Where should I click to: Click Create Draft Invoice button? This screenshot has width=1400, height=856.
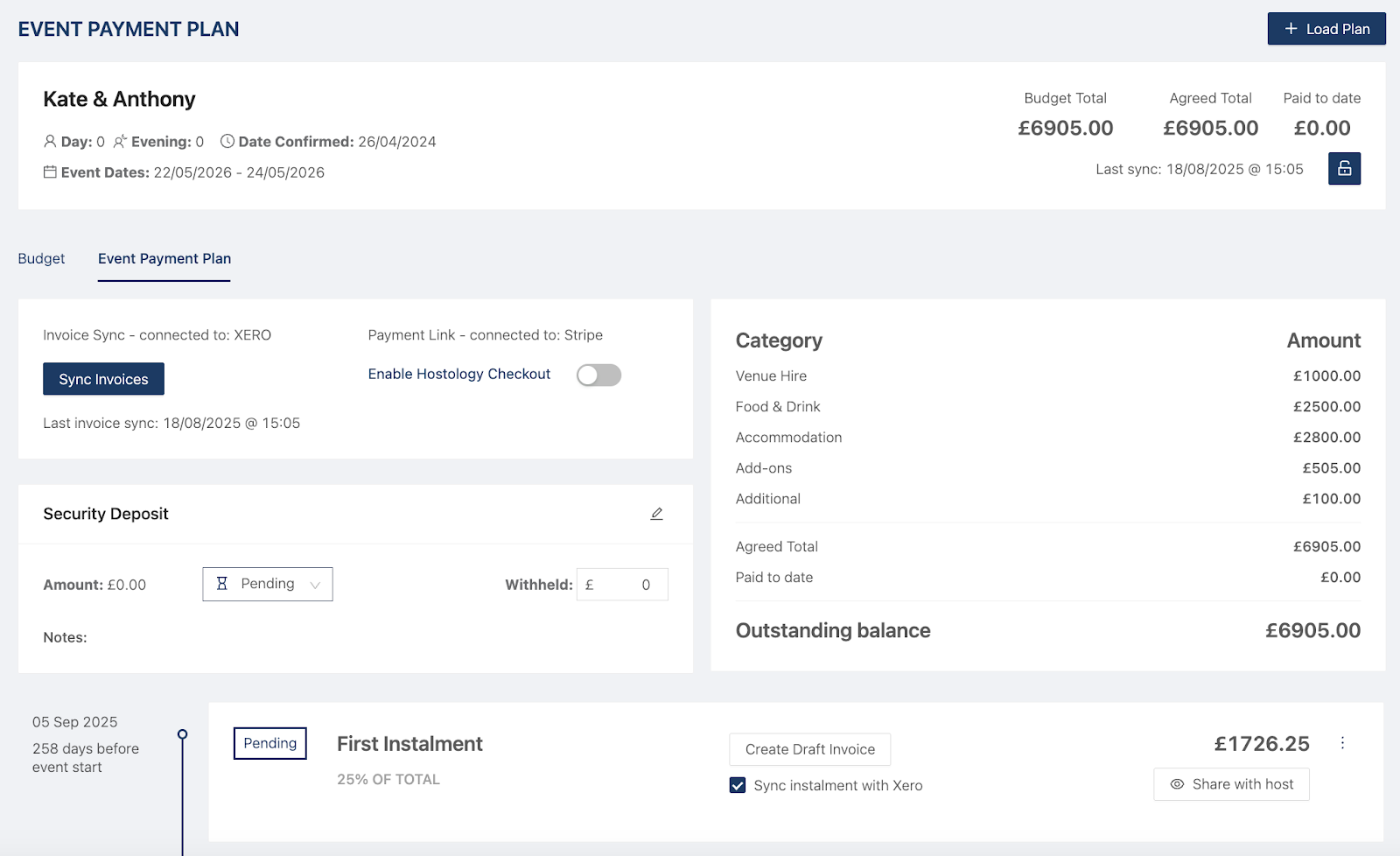[x=809, y=749]
